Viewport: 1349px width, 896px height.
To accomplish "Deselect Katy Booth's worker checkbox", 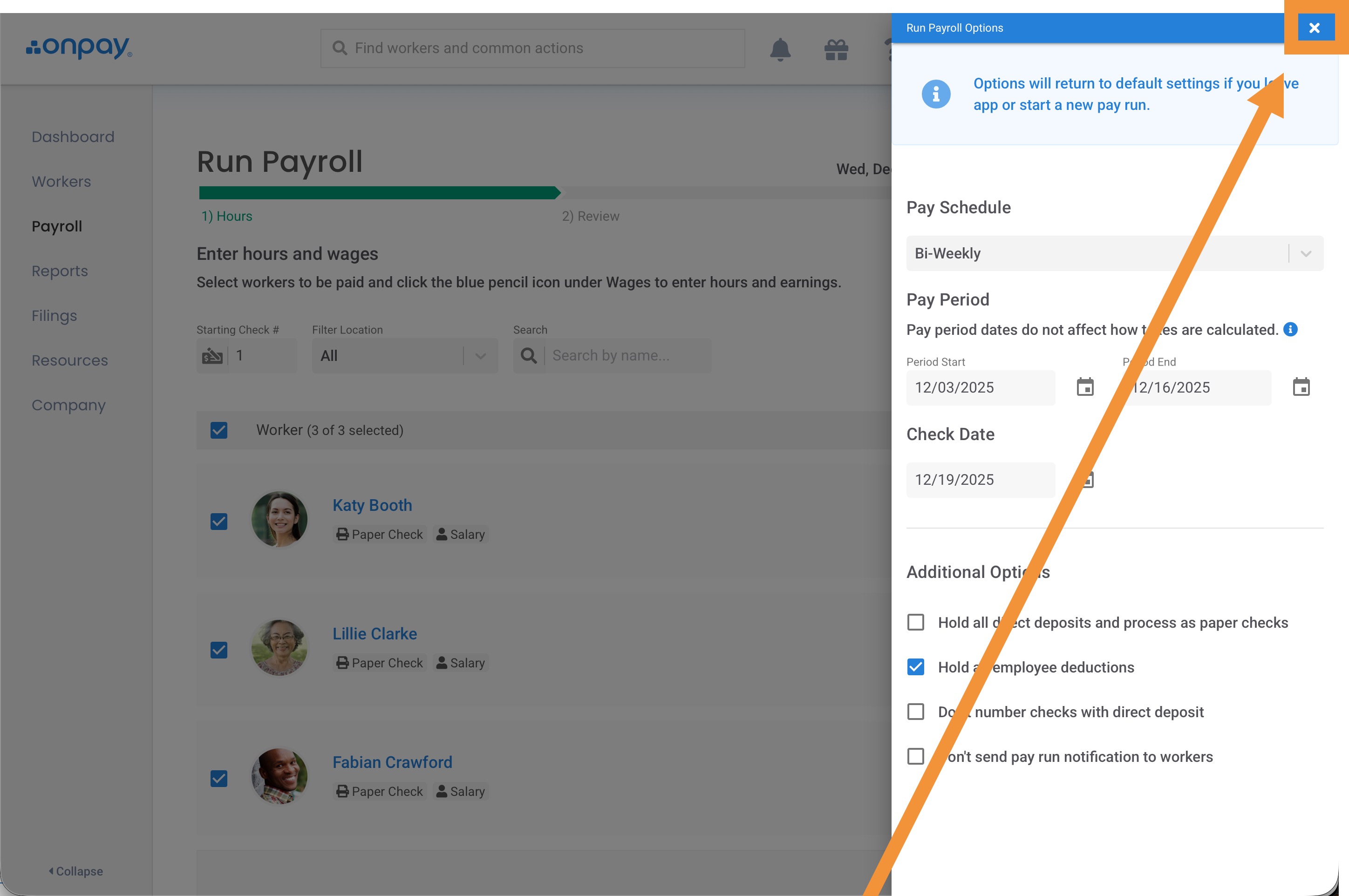I will [219, 521].
